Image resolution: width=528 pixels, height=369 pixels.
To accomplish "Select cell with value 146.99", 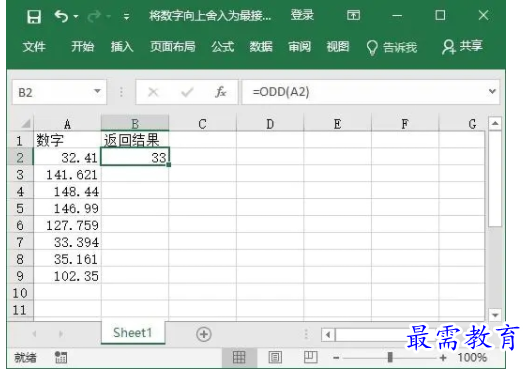I will coord(67,208).
